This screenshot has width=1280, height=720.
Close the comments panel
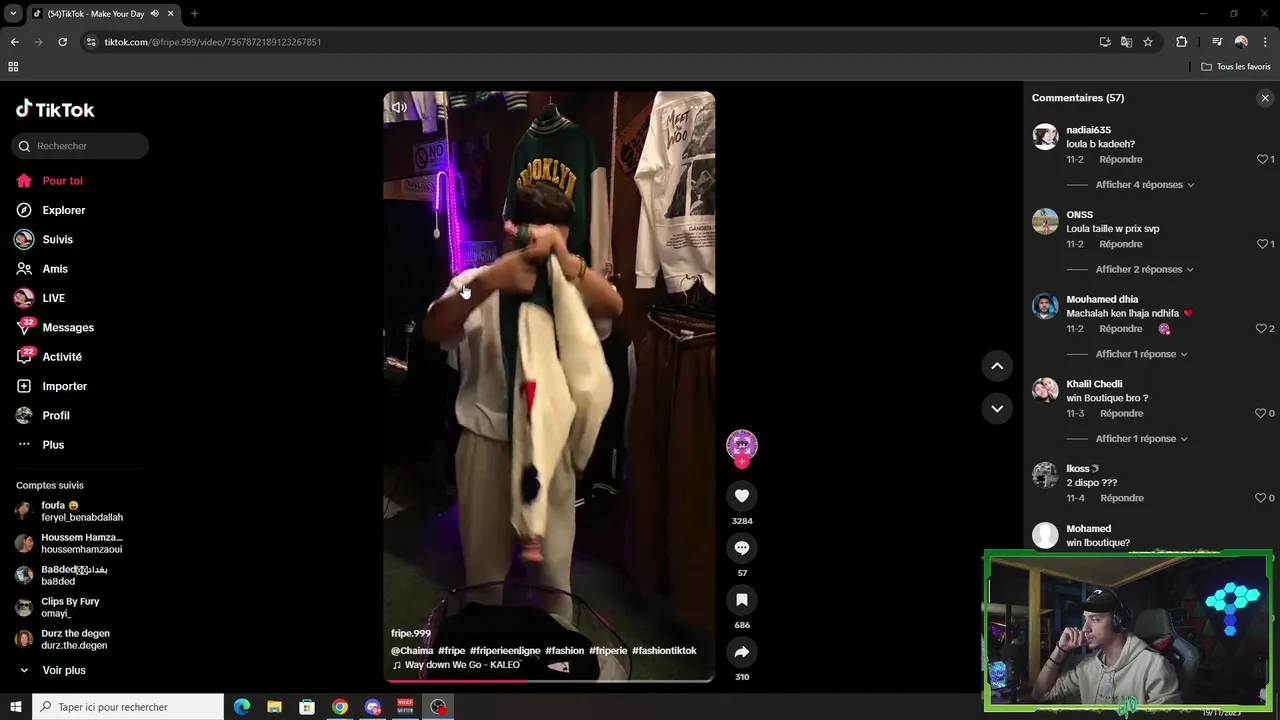click(x=1265, y=98)
